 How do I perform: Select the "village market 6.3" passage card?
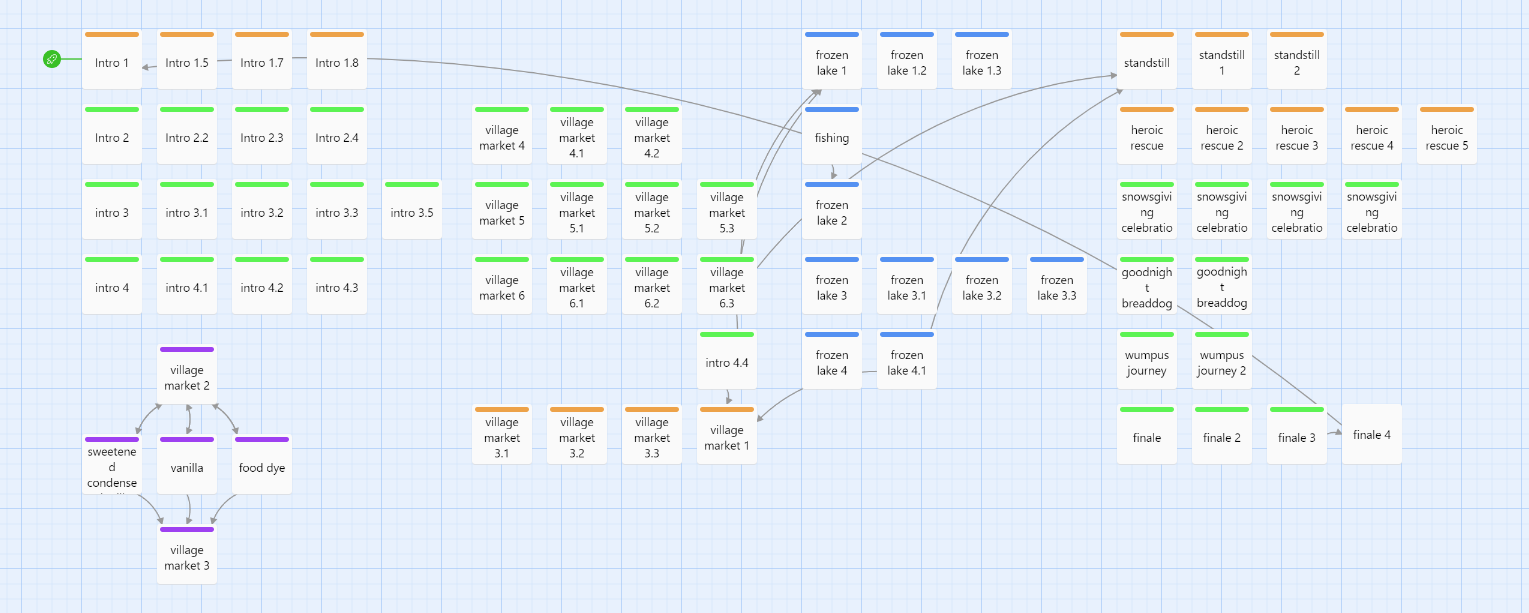pos(727,285)
